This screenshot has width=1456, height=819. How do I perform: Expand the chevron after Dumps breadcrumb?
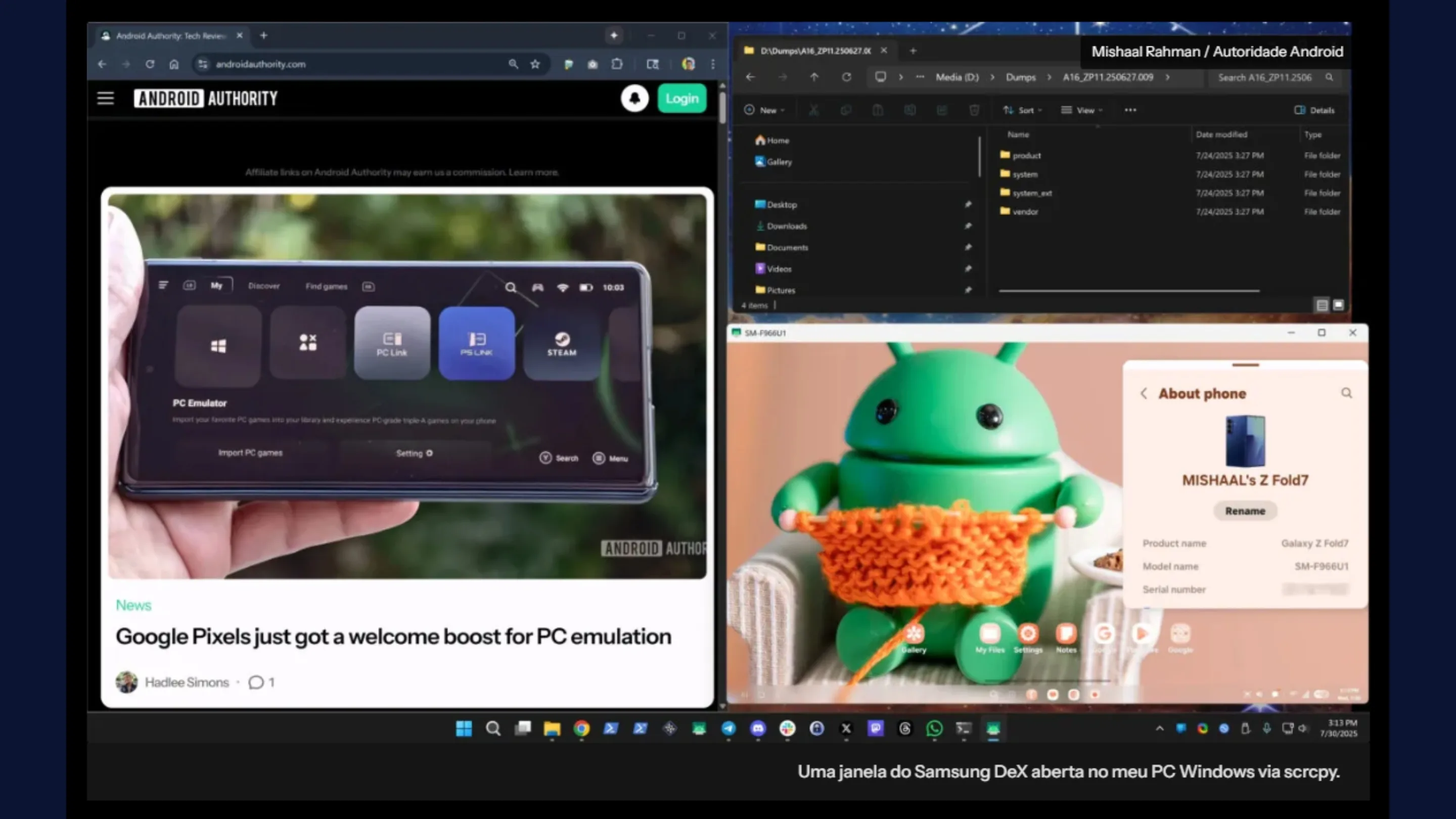pyautogui.click(x=1049, y=77)
